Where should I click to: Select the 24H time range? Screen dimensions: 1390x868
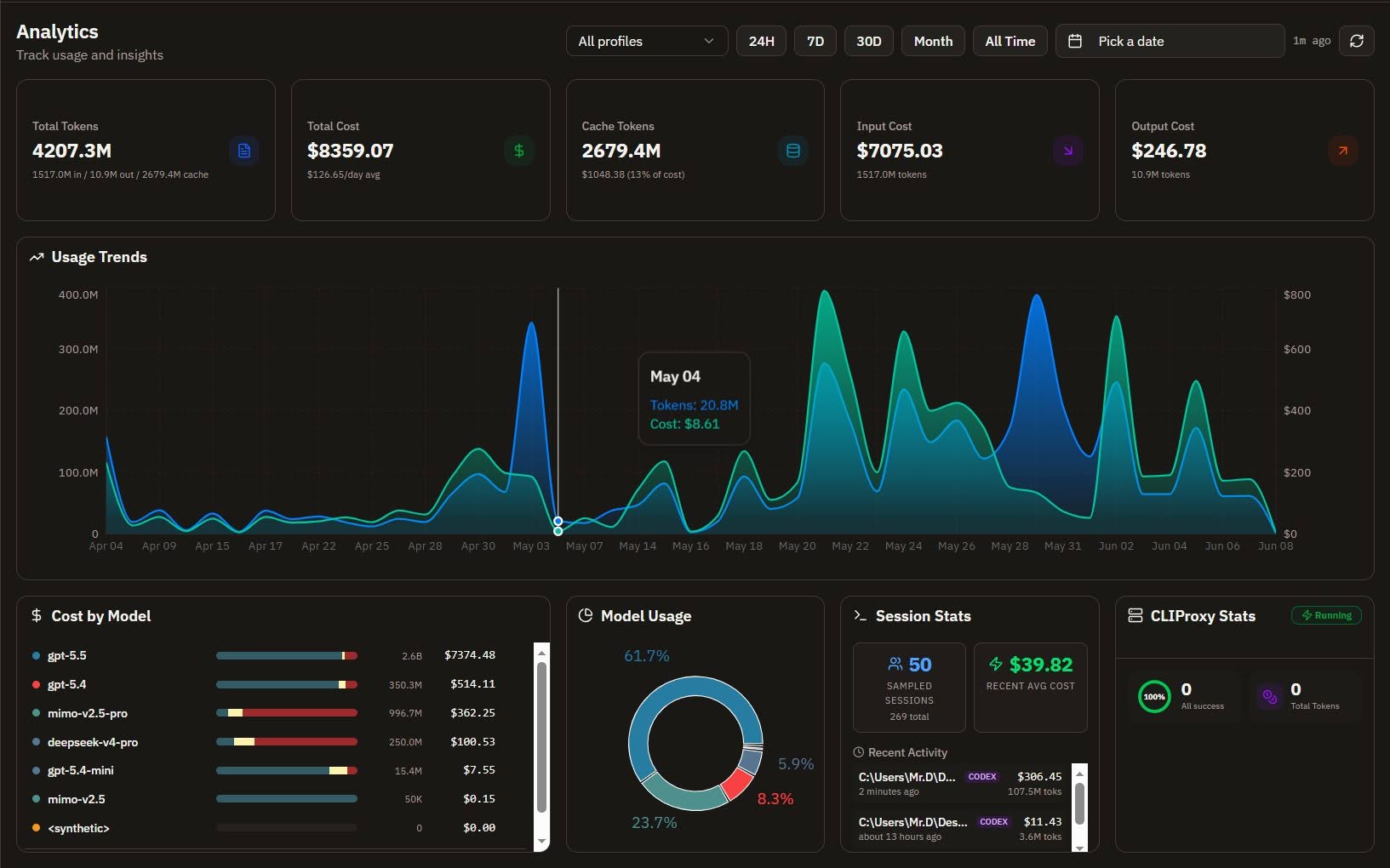[761, 41]
